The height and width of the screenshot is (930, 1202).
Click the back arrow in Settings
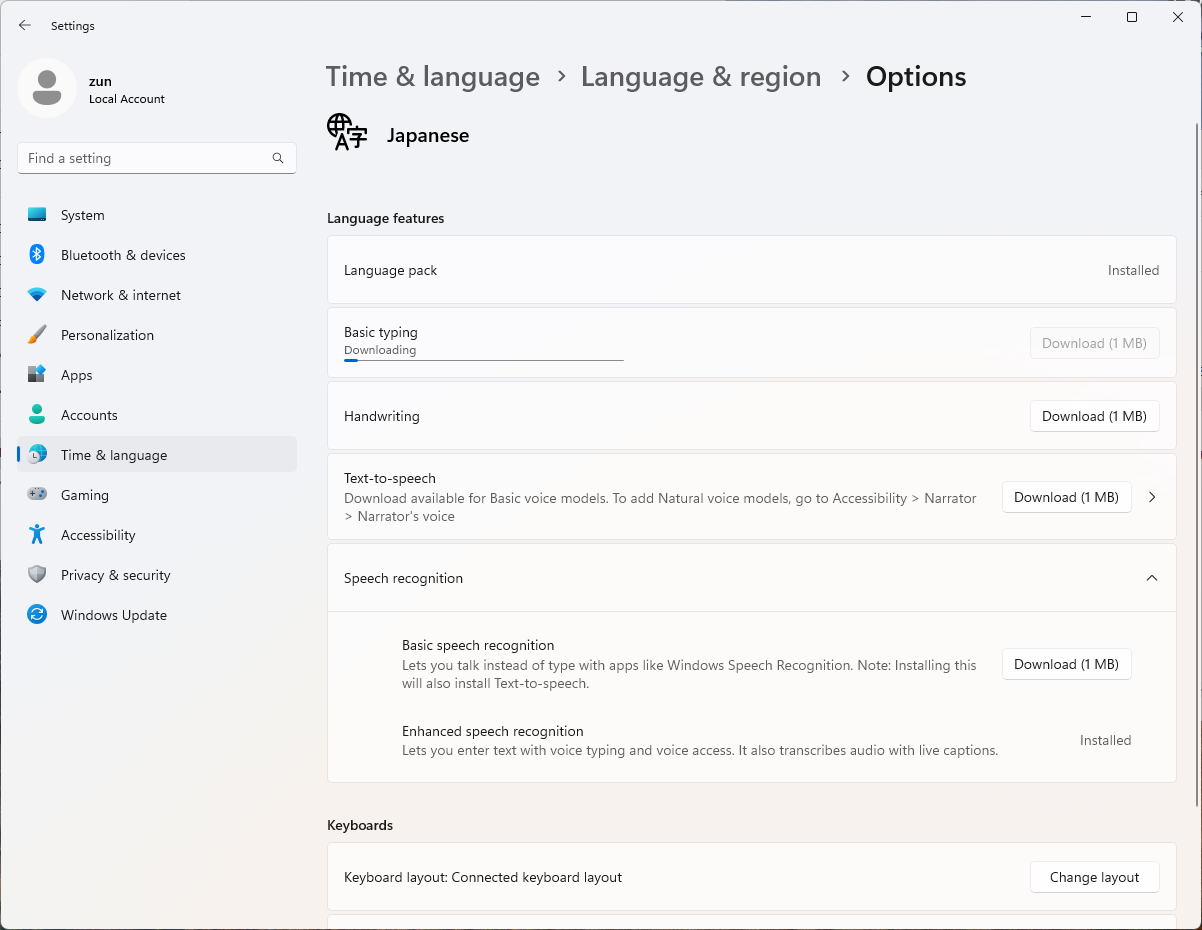[x=25, y=25]
